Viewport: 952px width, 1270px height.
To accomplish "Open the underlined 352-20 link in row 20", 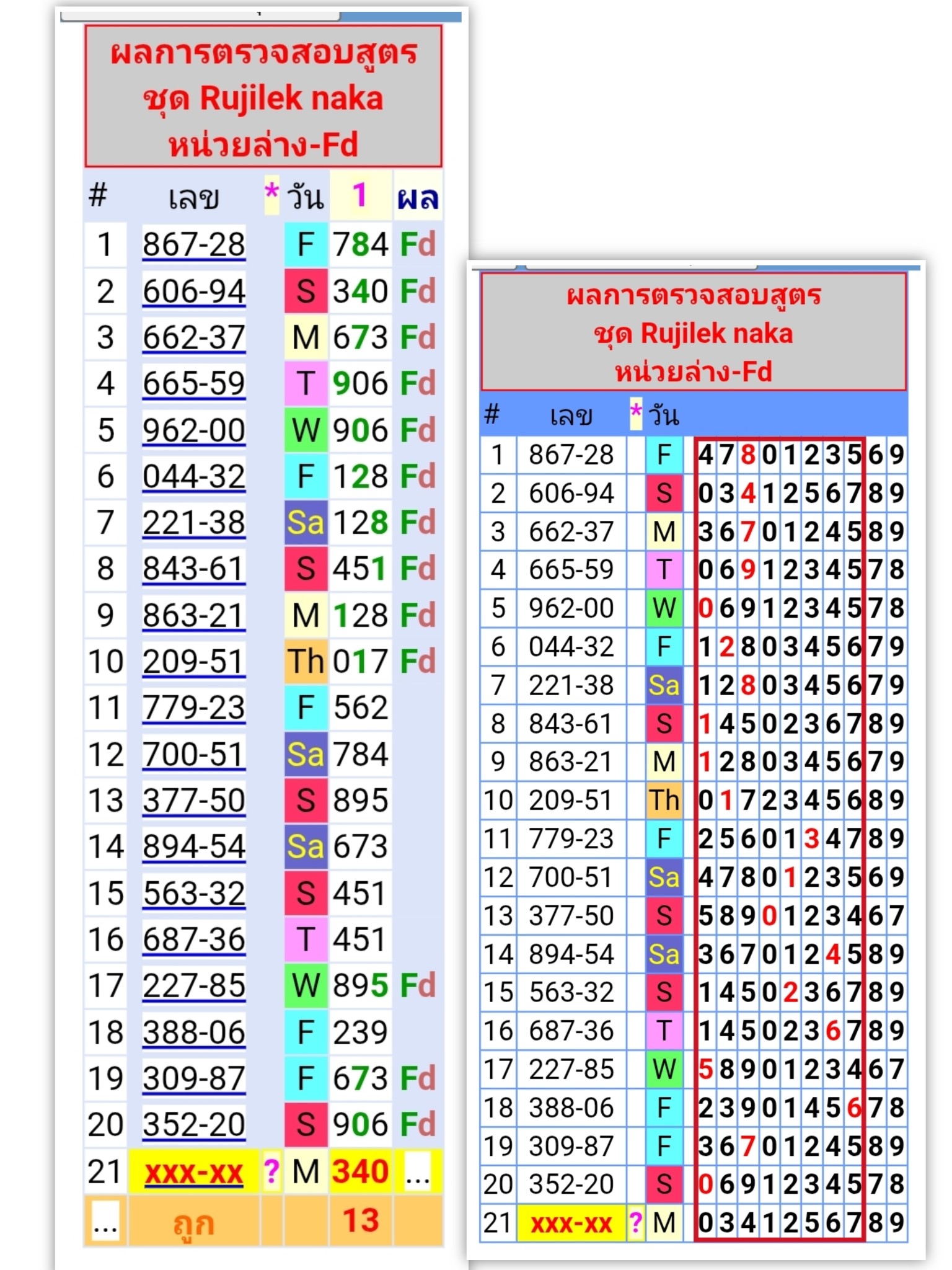I will [193, 1124].
